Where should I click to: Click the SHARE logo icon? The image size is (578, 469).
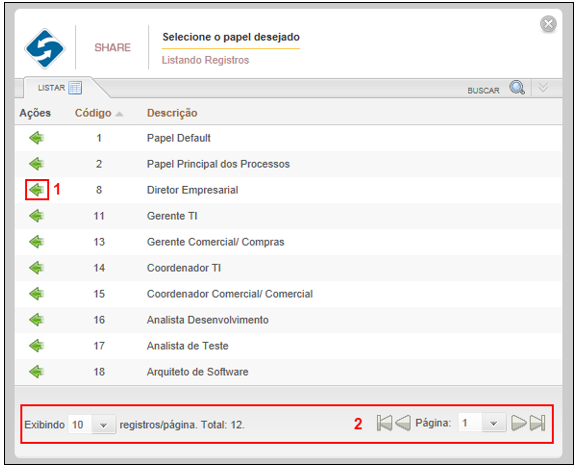[45, 48]
